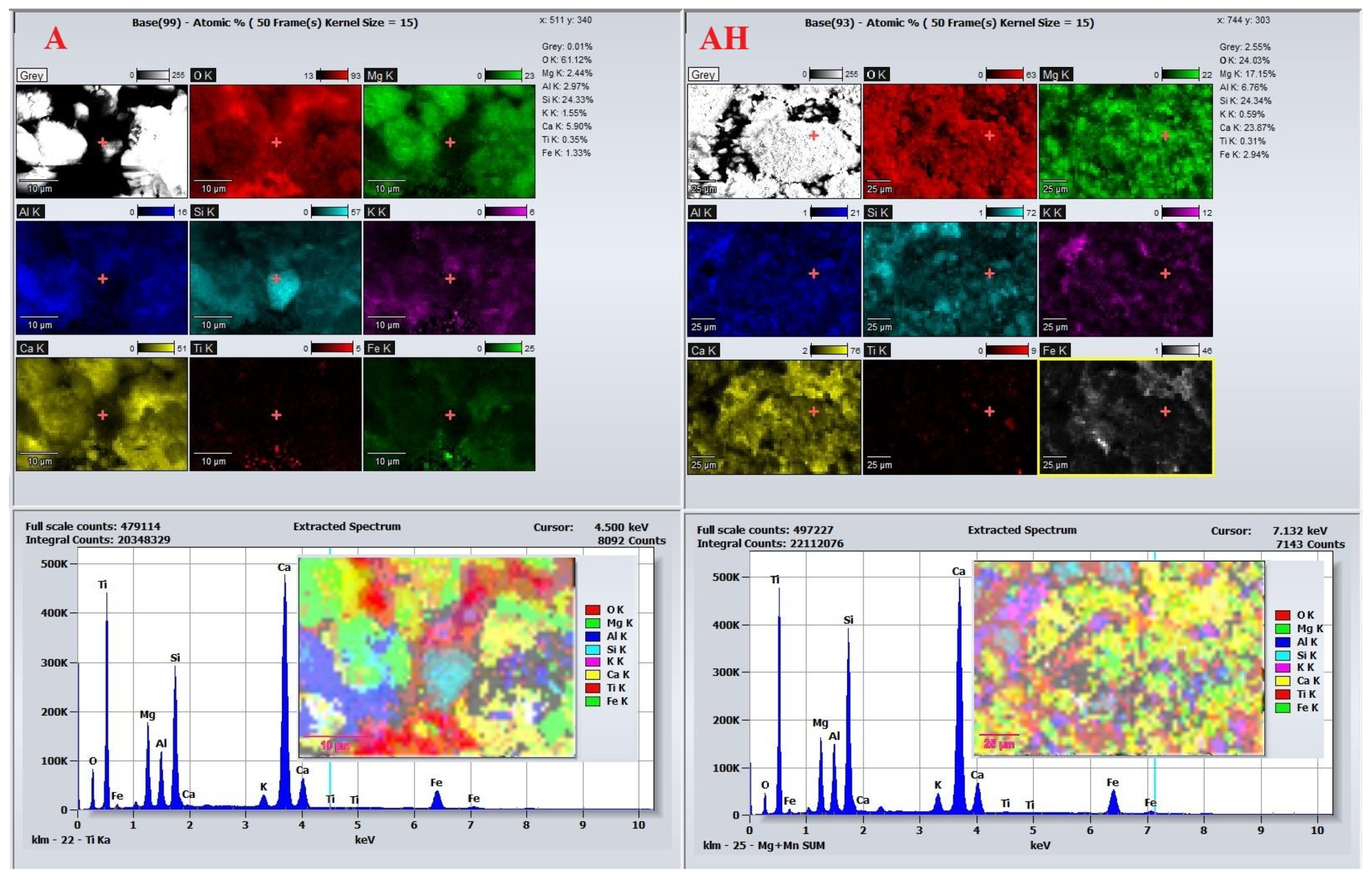The width and height of the screenshot is (1372, 881).
Task: Select the highlighted Fe K map in panel AH
Action: click(x=1126, y=417)
